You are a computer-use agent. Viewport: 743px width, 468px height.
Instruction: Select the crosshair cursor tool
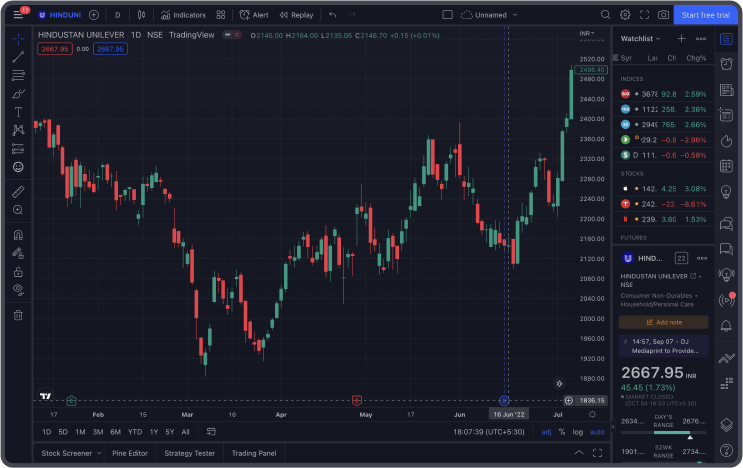18,38
